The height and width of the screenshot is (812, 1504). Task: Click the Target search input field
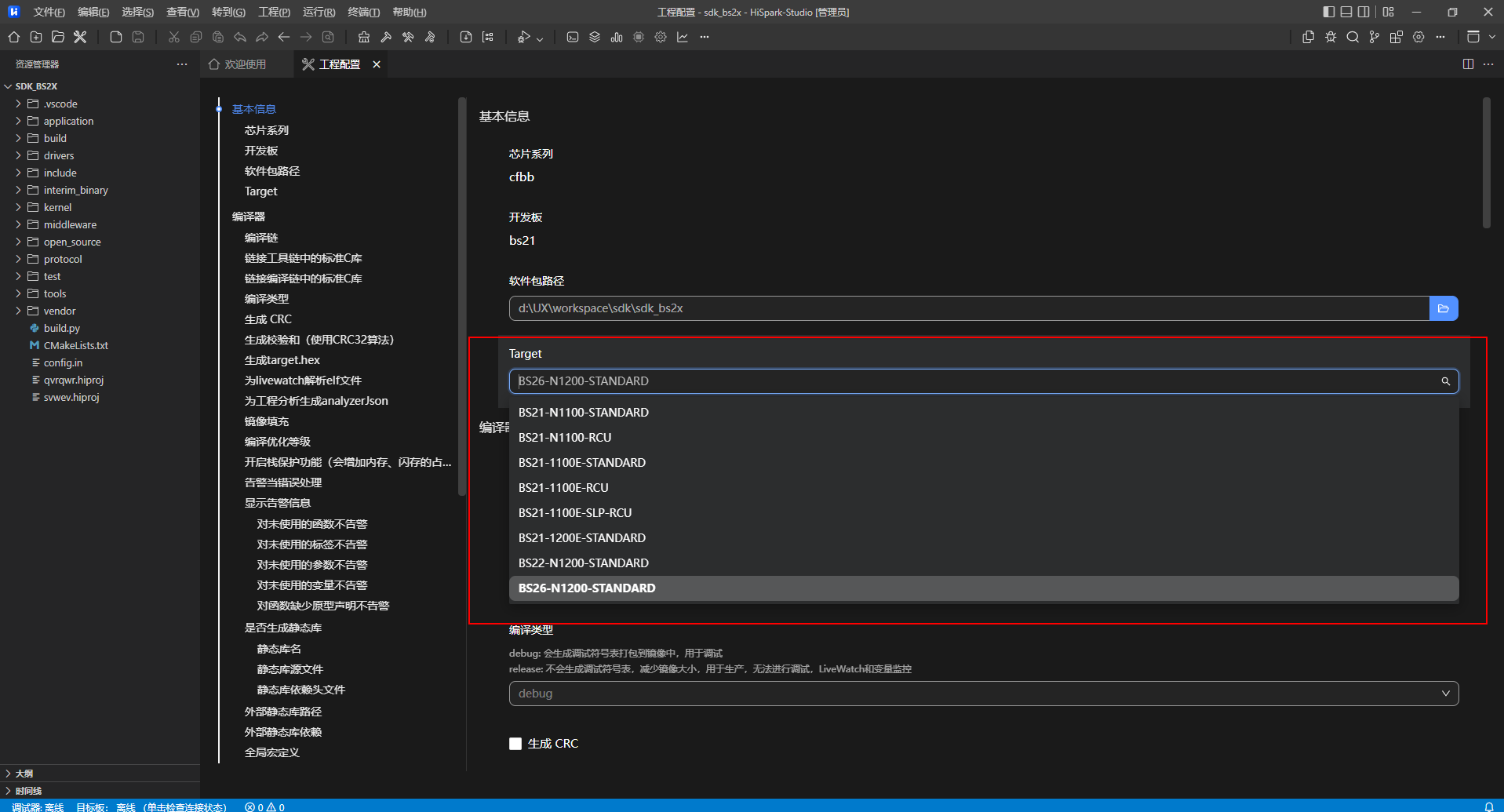point(973,381)
